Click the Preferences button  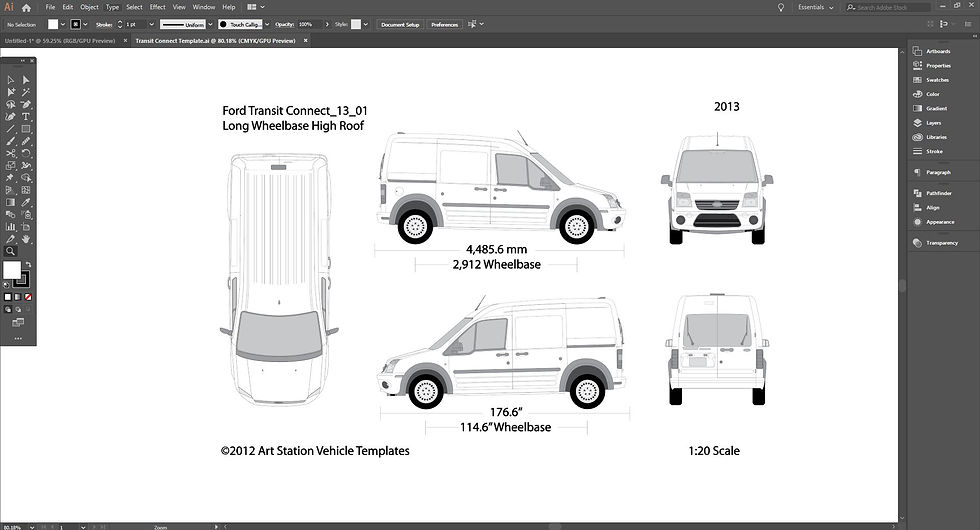[x=444, y=24]
